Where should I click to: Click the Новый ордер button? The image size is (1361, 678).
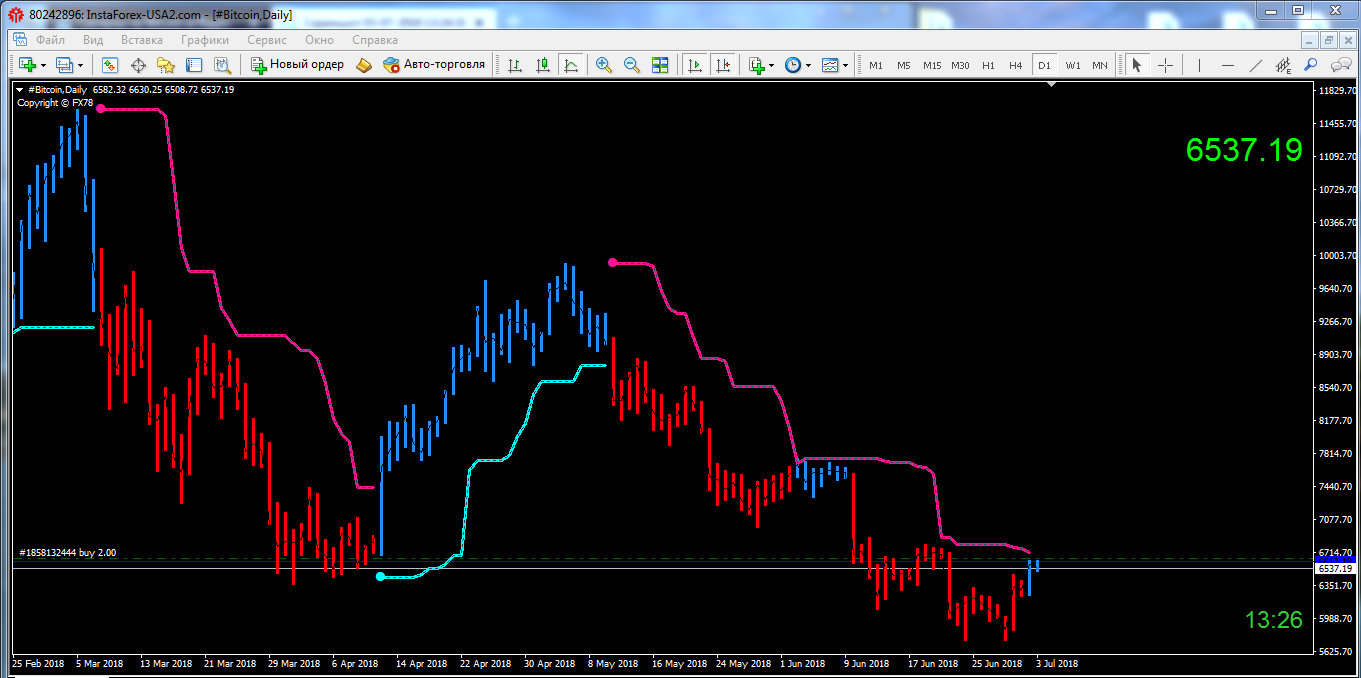click(x=298, y=65)
